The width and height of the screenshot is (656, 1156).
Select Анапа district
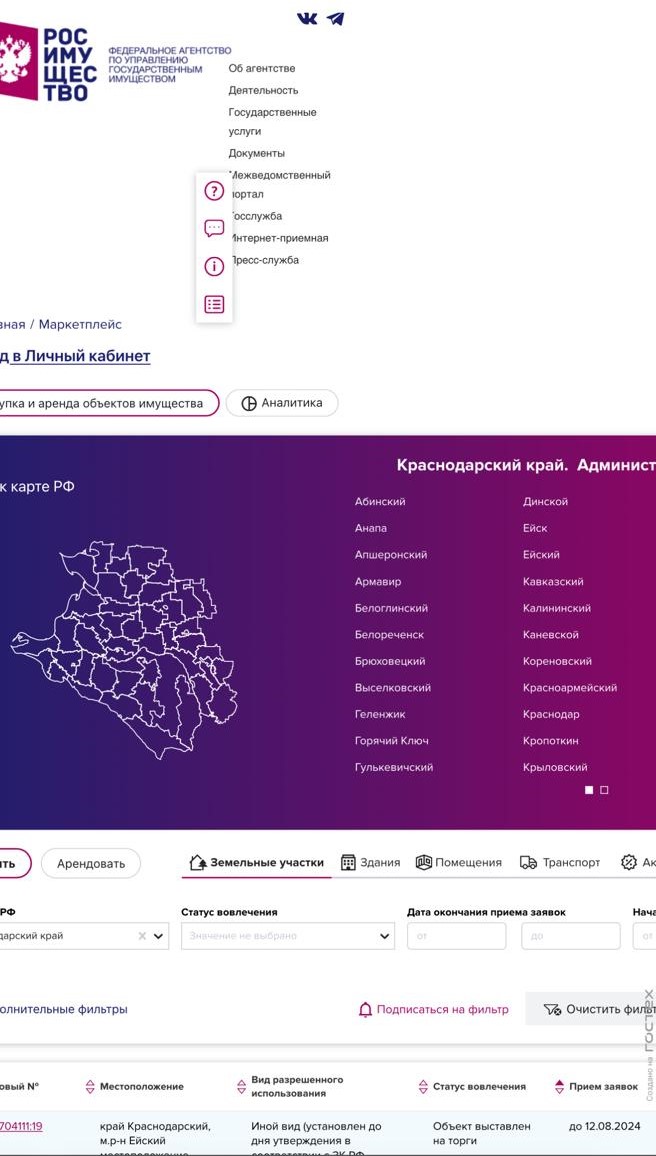pyautogui.click(x=371, y=529)
